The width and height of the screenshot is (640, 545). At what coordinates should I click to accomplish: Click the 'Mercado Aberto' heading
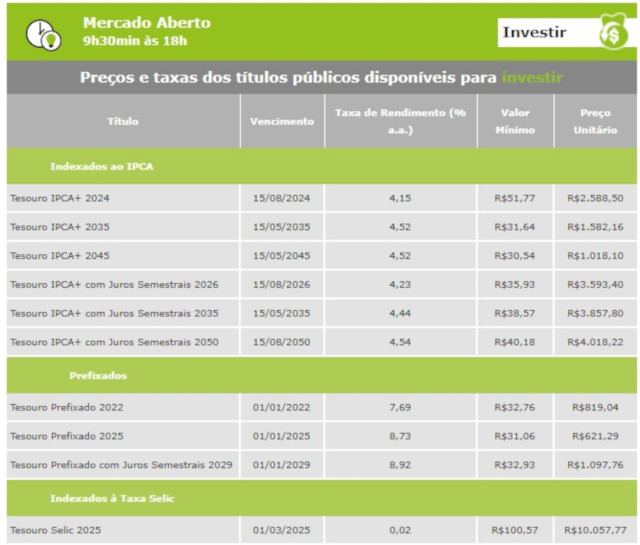click(x=147, y=23)
